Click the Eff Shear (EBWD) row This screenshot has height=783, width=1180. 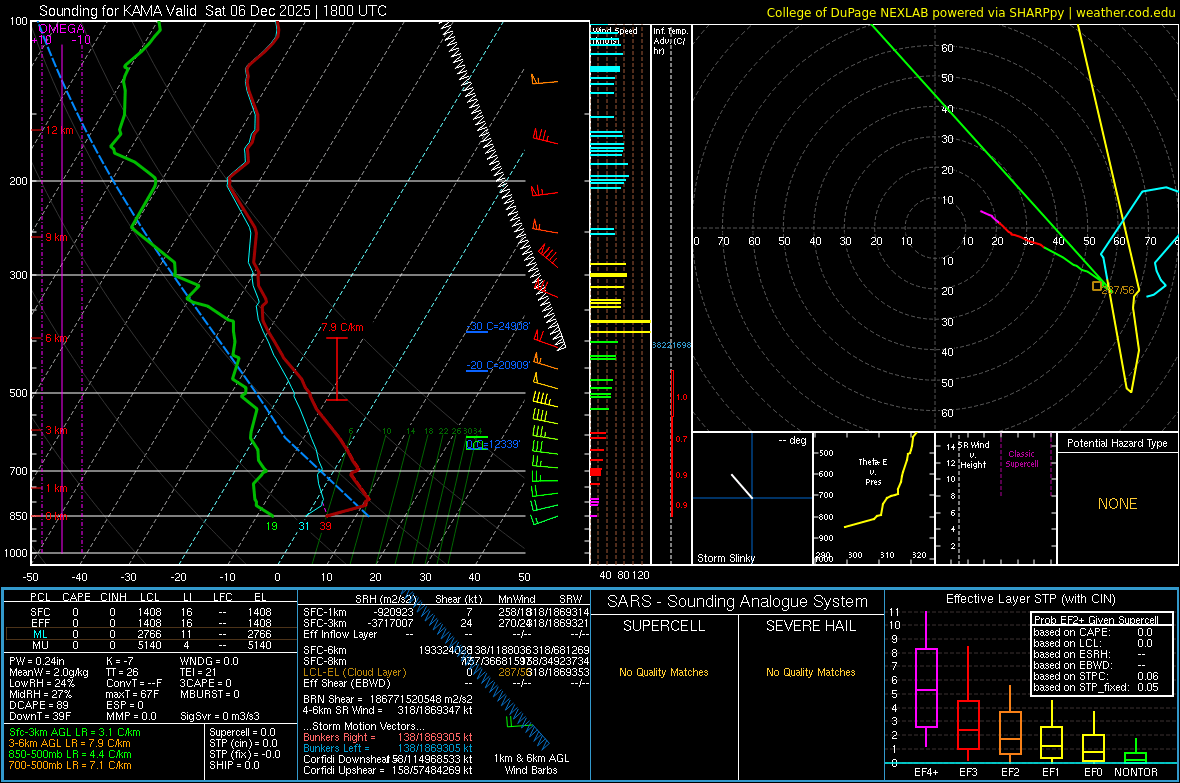pos(446,684)
